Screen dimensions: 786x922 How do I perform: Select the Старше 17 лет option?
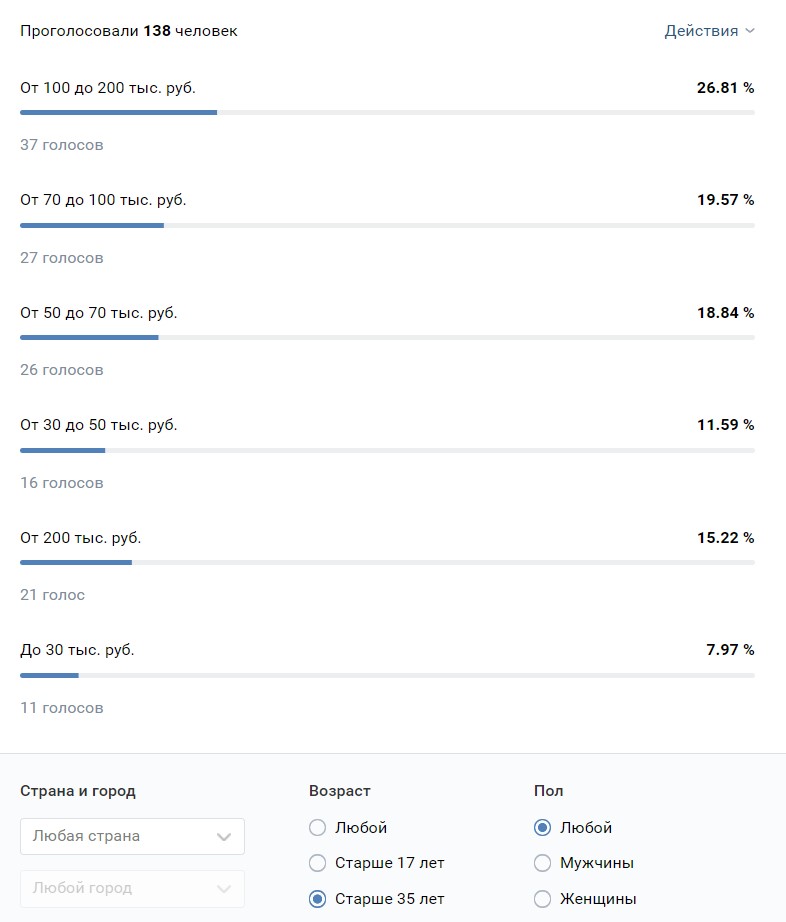click(318, 863)
